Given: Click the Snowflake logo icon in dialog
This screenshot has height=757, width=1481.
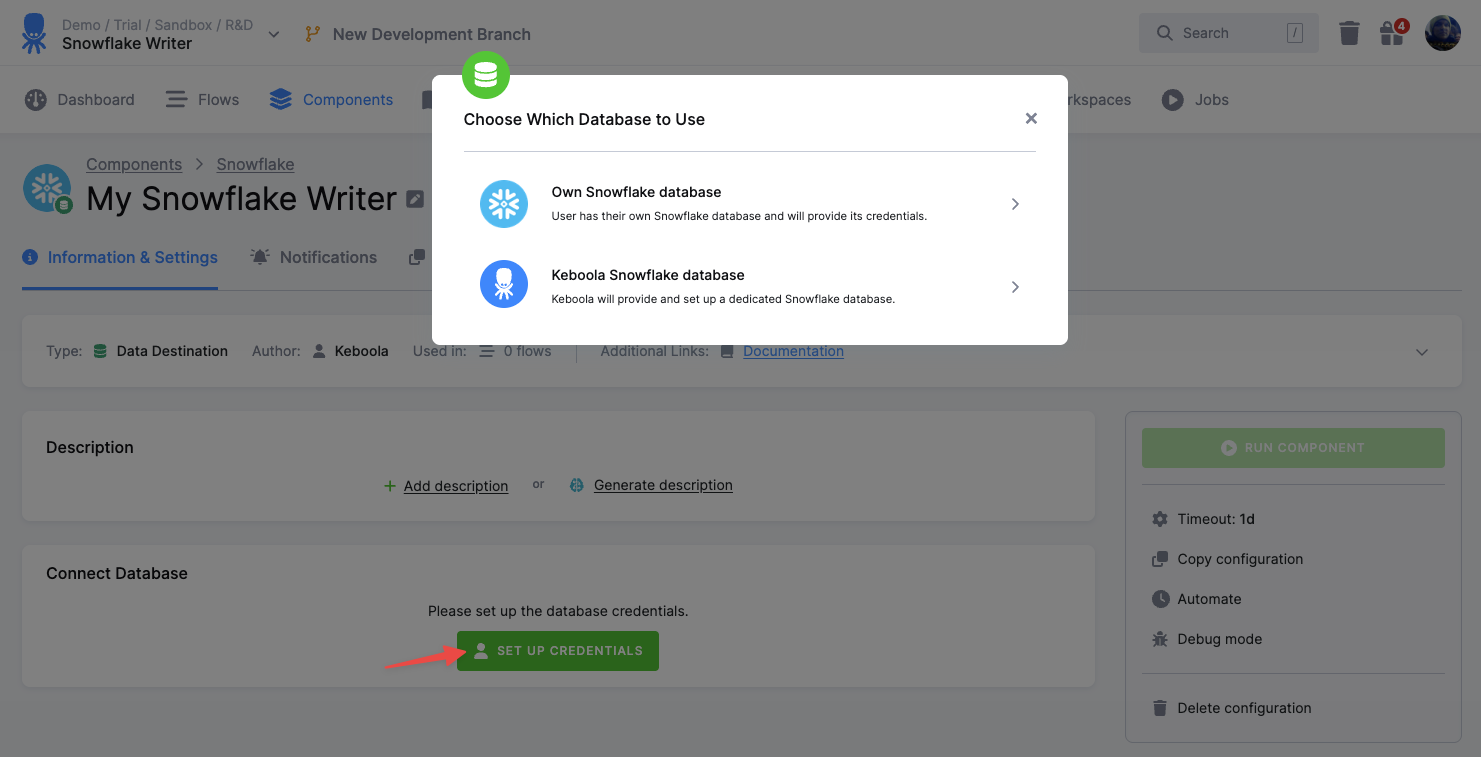Looking at the screenshot, I should point(504,204).
